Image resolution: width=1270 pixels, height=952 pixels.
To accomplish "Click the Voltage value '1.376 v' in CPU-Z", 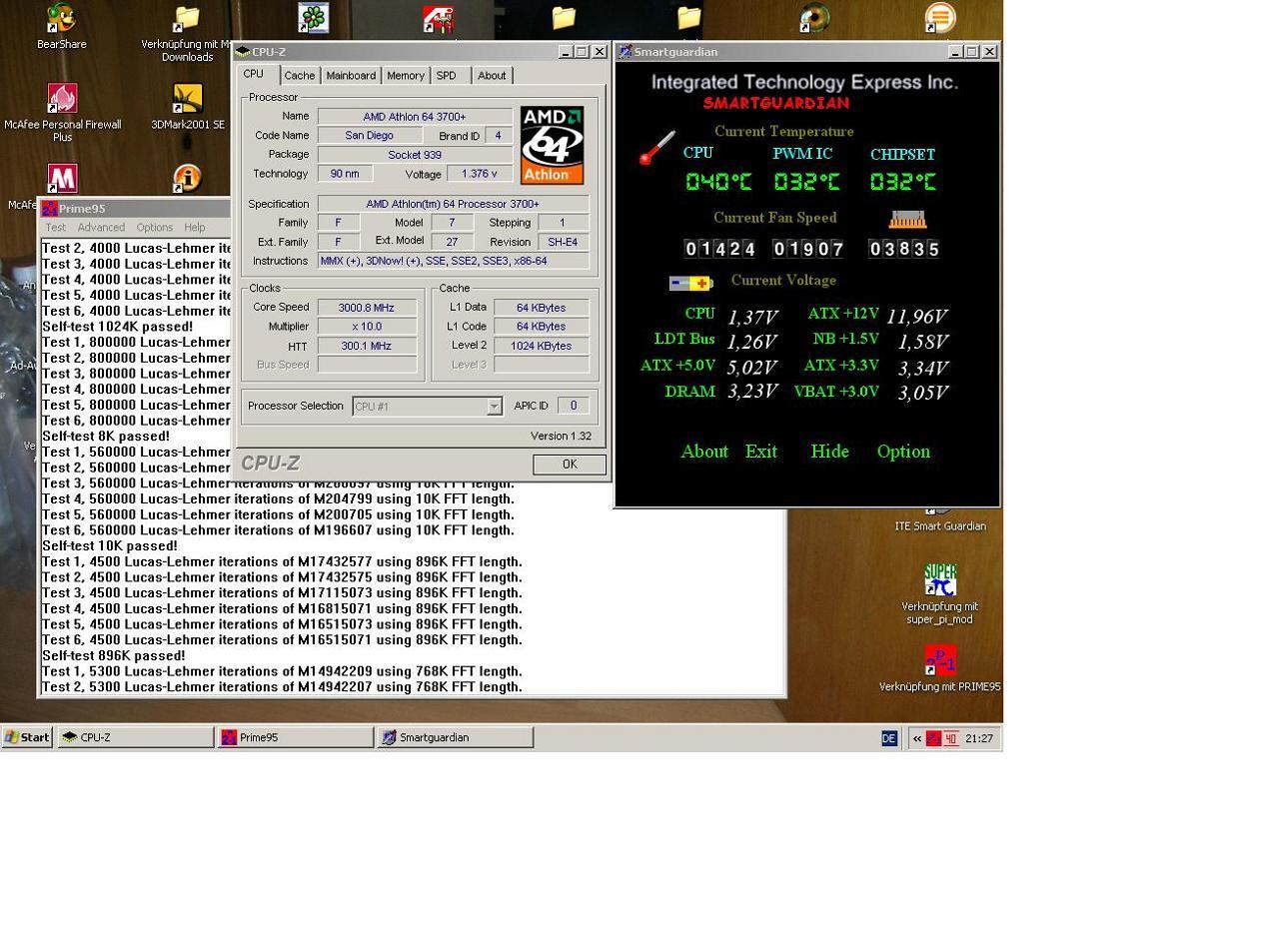I will [479, 174].
